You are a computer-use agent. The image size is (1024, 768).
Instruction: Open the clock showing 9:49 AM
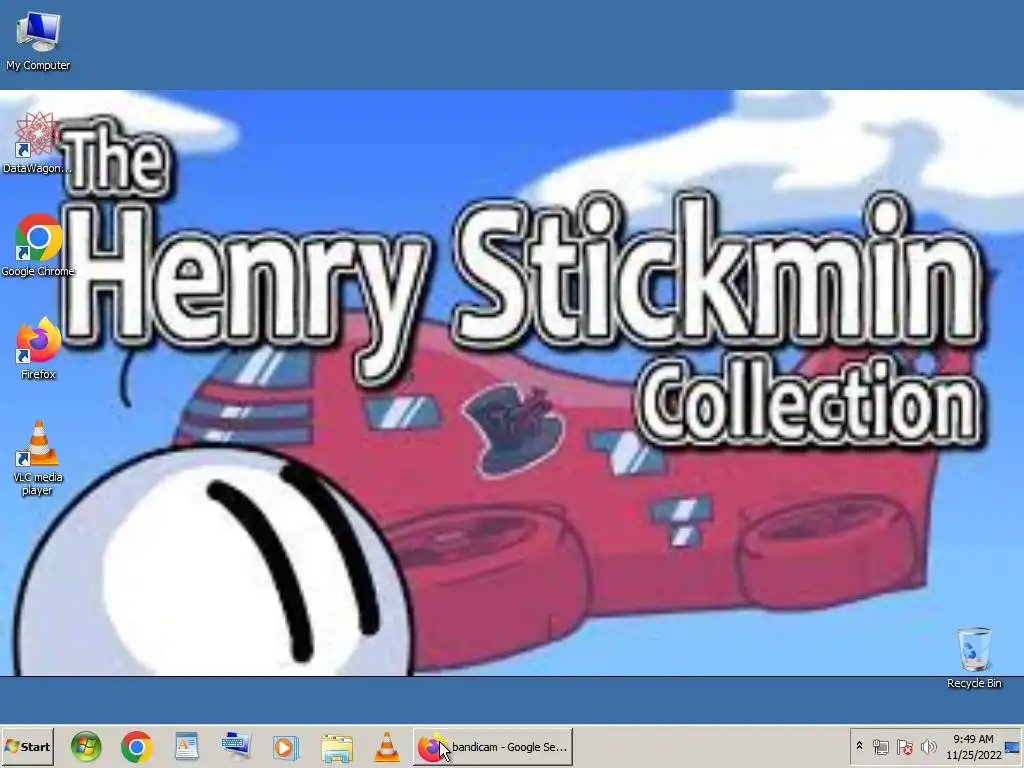[x=973, y=747]
